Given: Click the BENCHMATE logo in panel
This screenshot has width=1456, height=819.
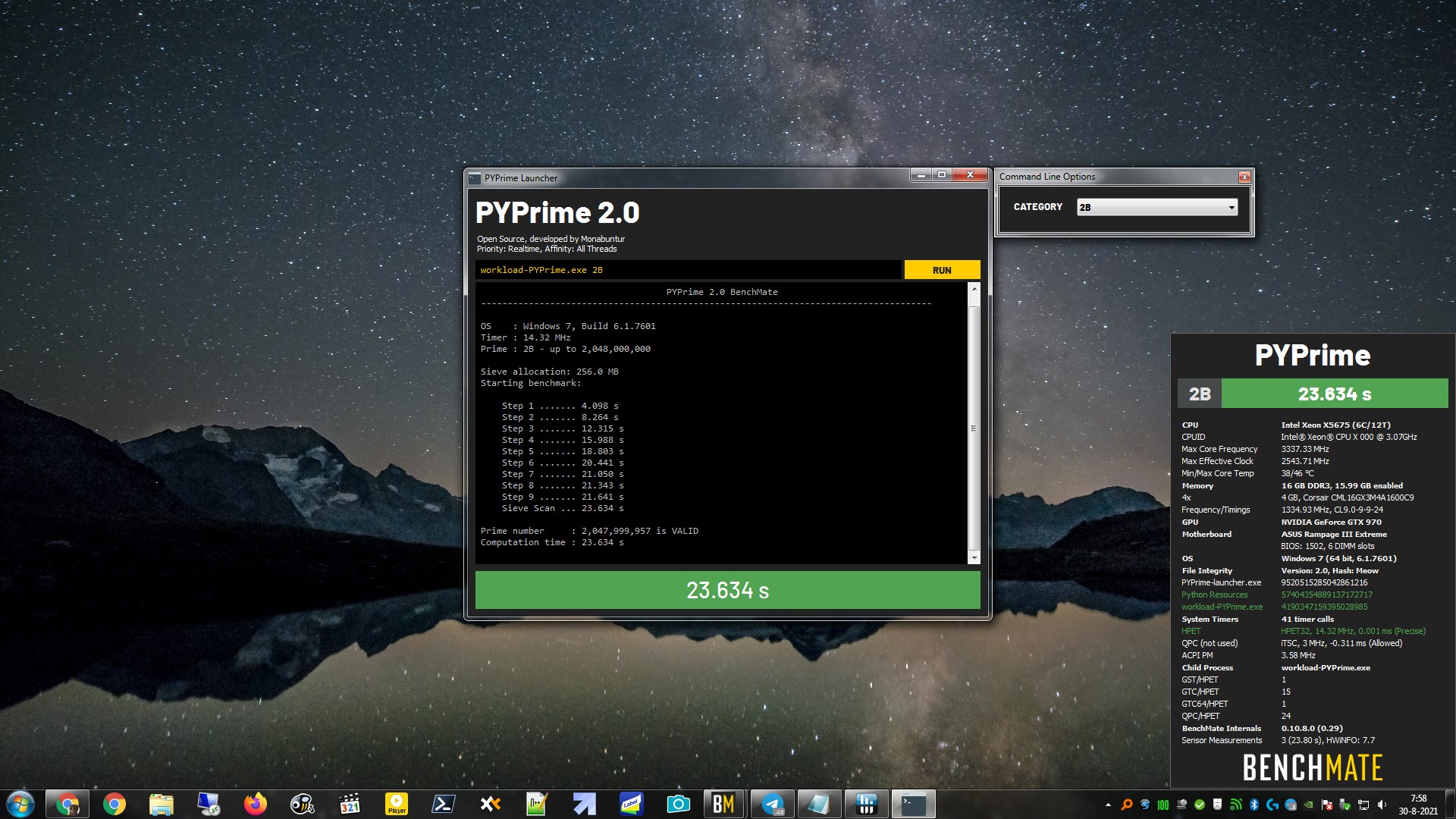Looking at the screenshot, I should [x=1313, y=767].
